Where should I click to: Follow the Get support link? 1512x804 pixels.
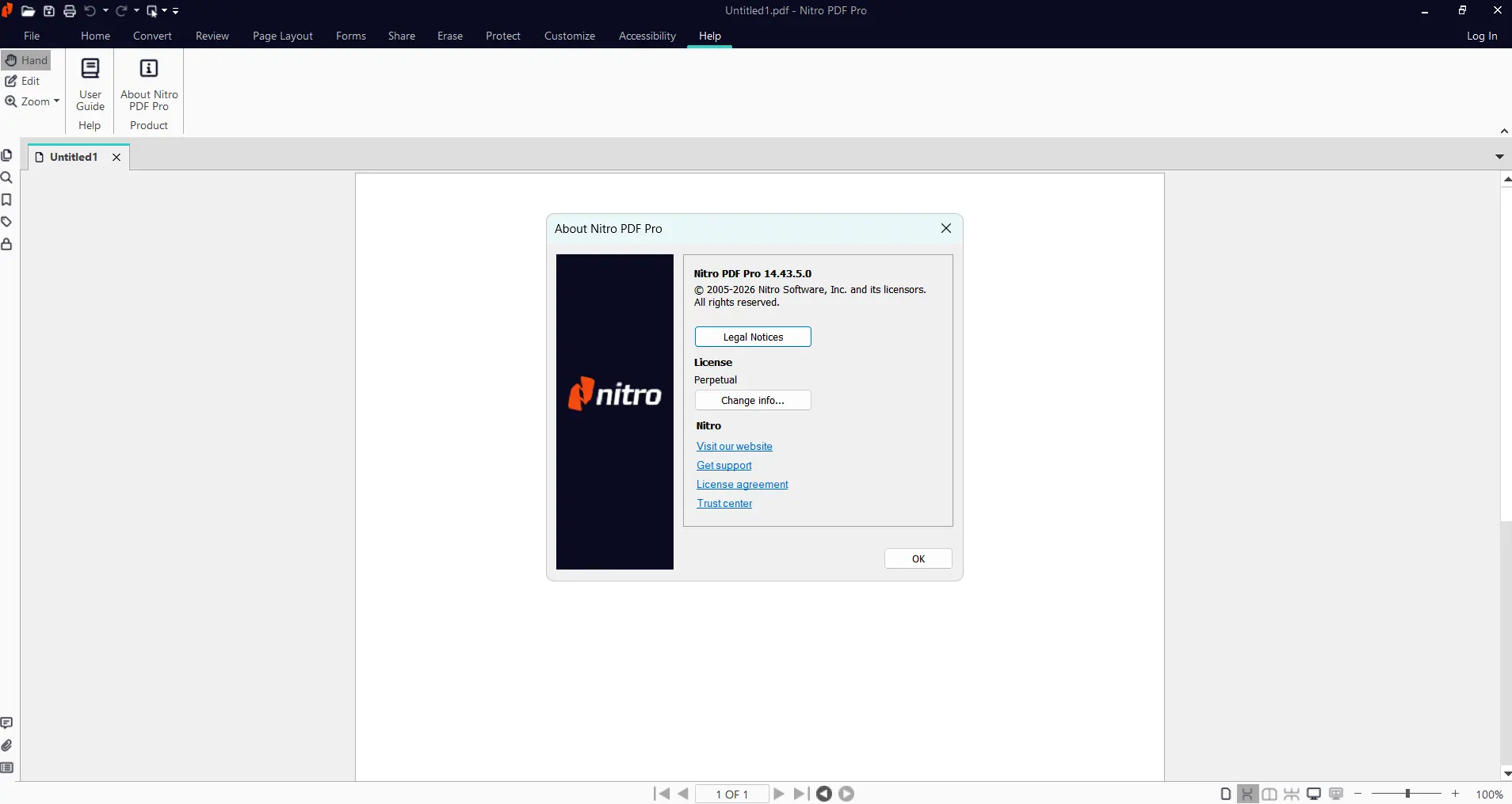pos(724,465)
